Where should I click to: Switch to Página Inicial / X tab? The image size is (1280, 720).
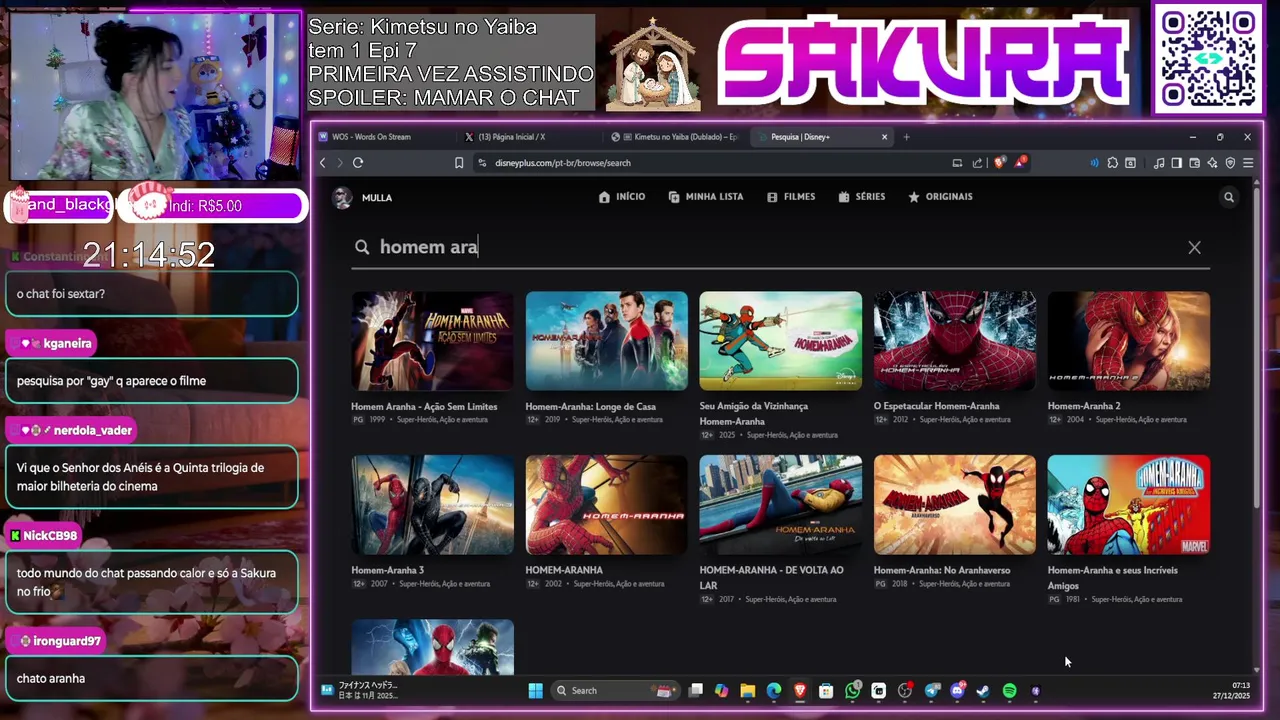(530, 137)
